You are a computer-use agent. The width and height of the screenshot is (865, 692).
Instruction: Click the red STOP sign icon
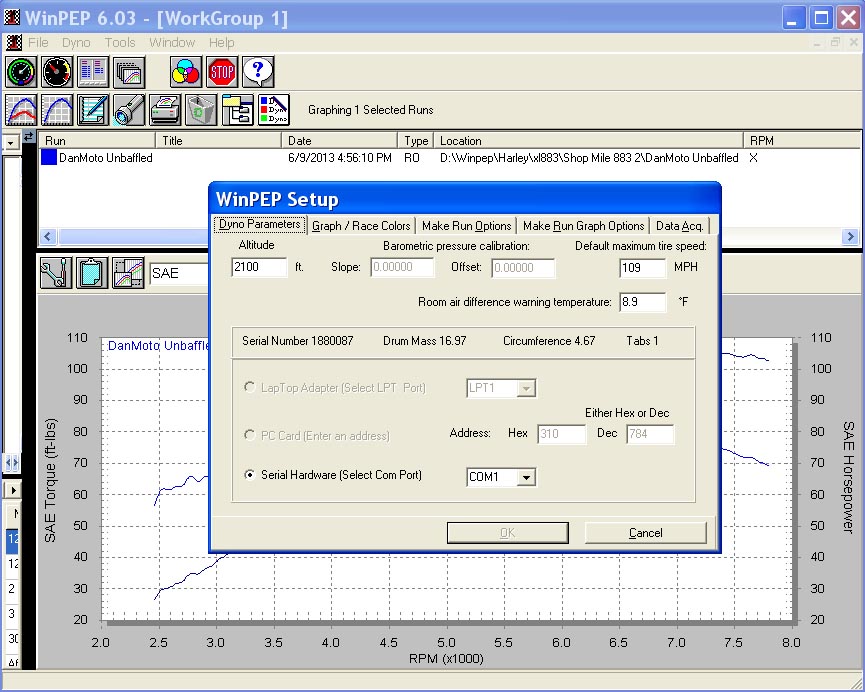pos(221,72)
